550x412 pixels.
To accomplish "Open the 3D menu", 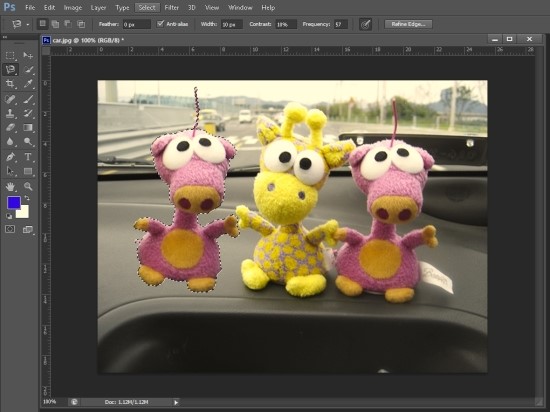I will pos(192,7).
